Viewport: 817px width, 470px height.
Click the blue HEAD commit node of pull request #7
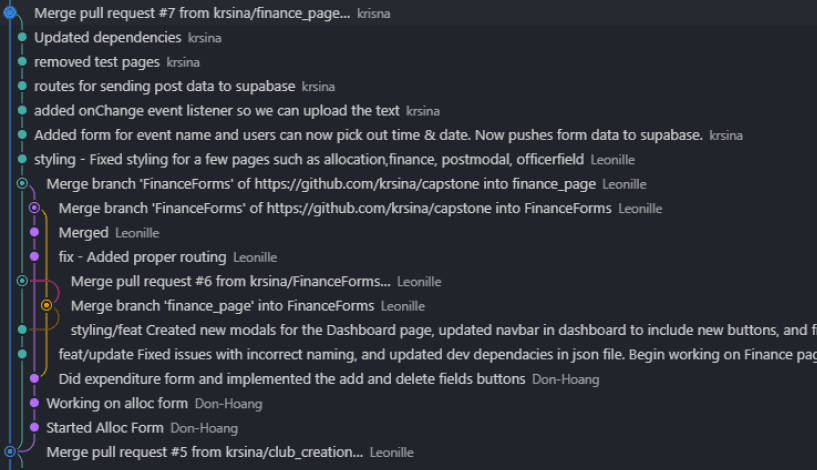10,12
